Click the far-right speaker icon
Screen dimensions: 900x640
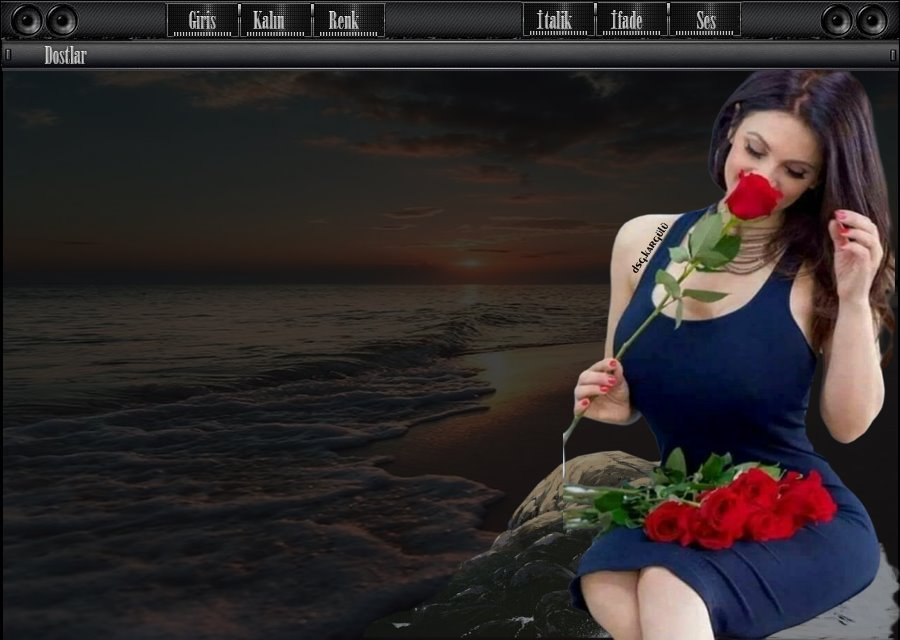coord(872,20)
